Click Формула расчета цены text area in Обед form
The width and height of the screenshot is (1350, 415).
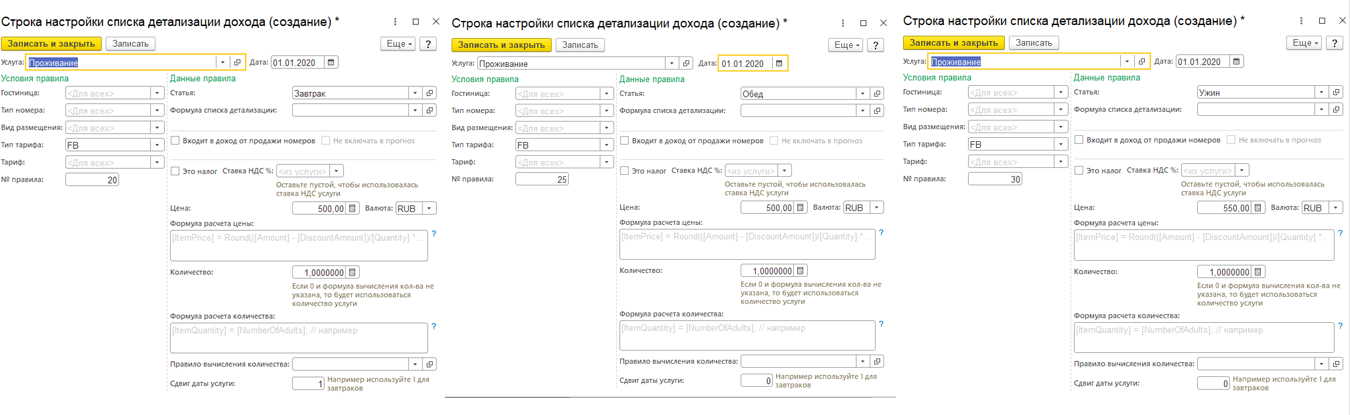[747, 245]
